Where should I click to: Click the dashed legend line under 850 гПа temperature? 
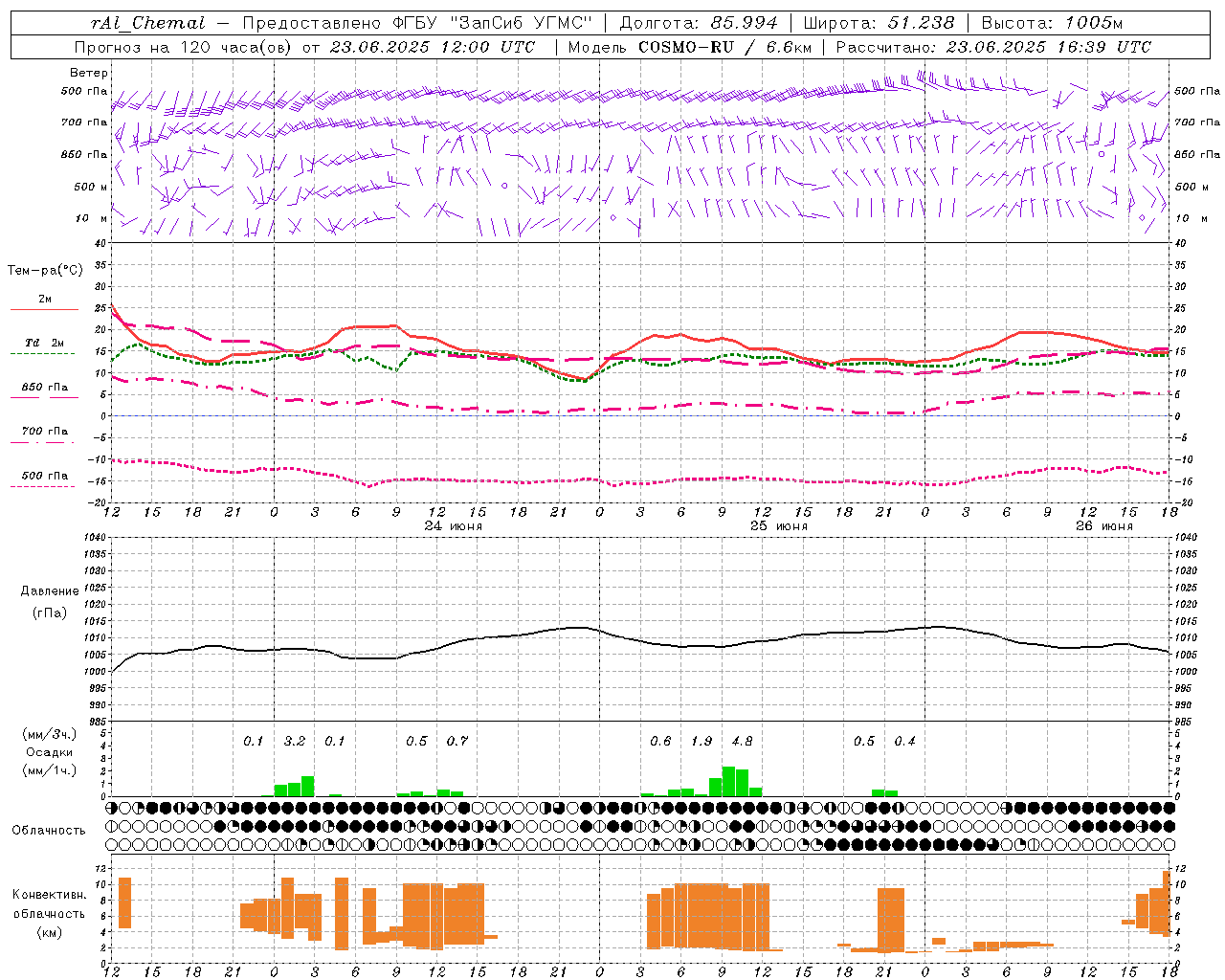point(42,398)
